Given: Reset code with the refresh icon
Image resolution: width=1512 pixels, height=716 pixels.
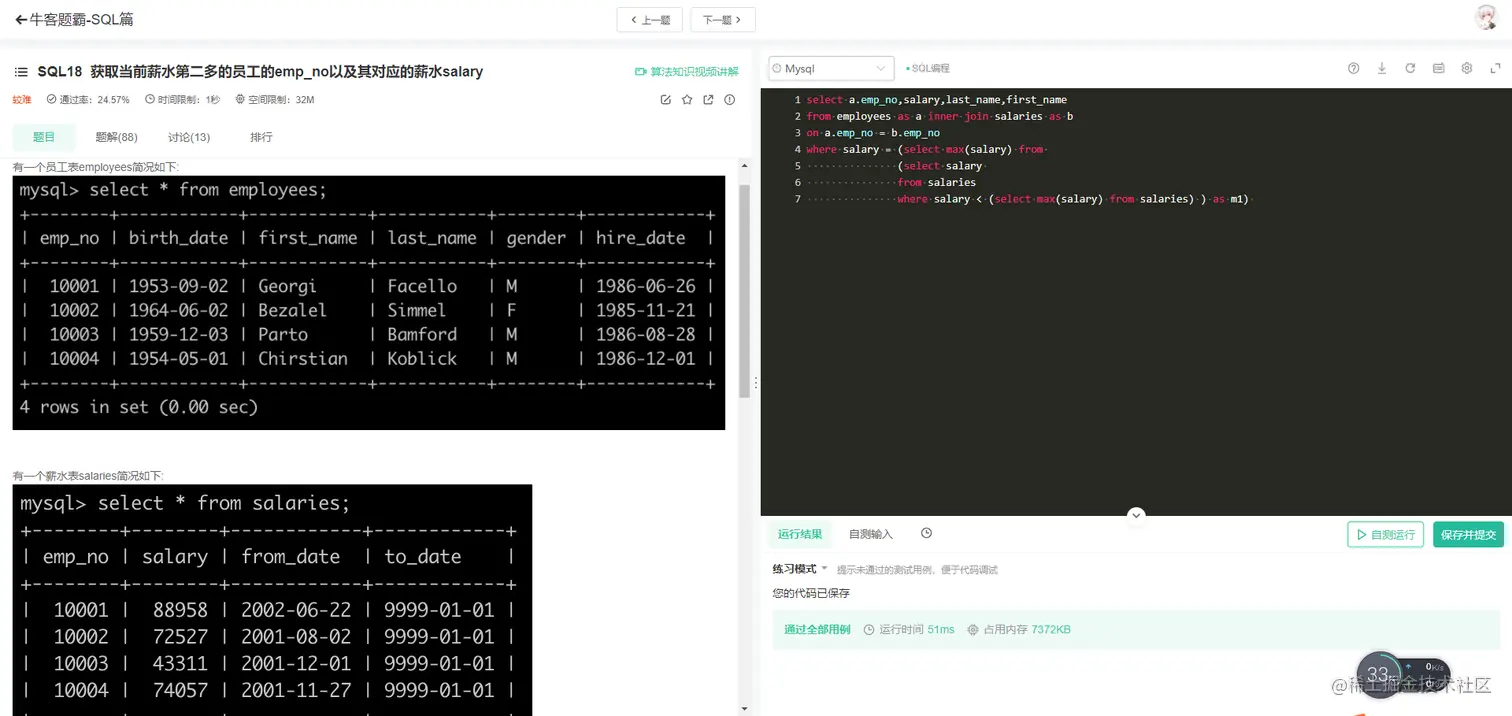Looking at the screenshot, I should 1410,68.
